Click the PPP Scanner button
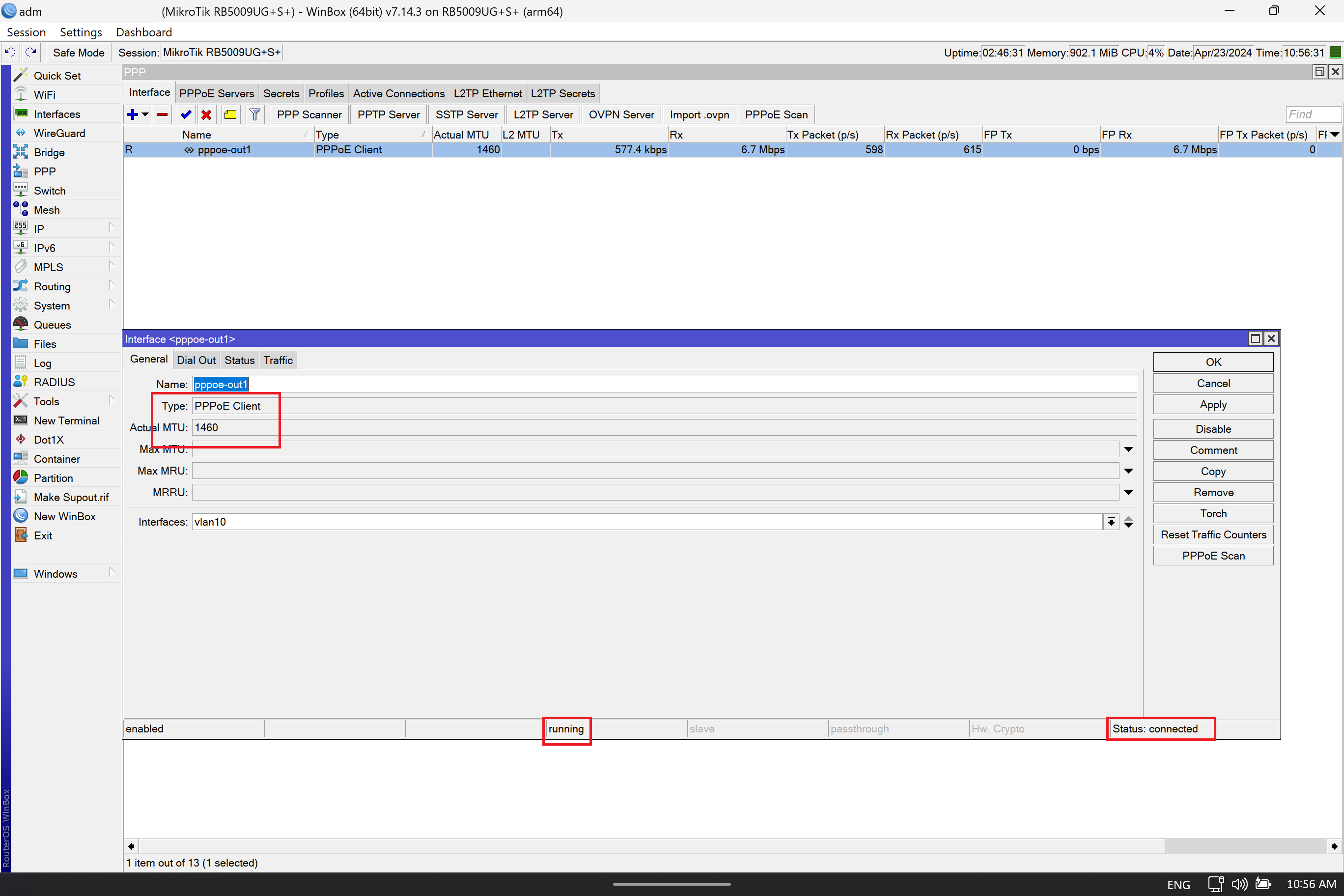Viewport: 1344px width, 896px height. 309,114
